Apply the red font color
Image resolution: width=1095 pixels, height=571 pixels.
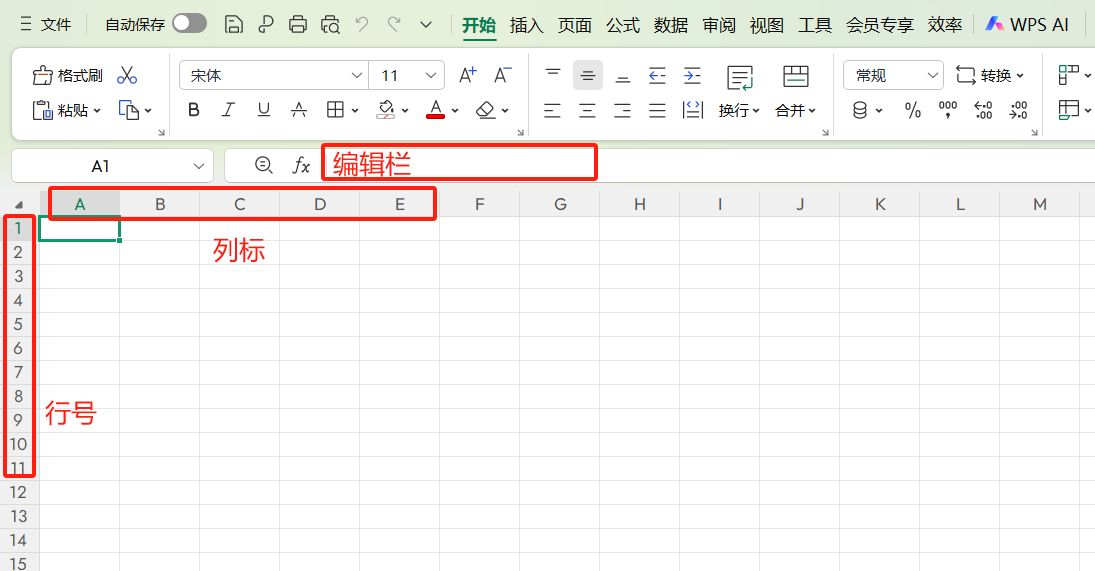(x=436, y=110)
